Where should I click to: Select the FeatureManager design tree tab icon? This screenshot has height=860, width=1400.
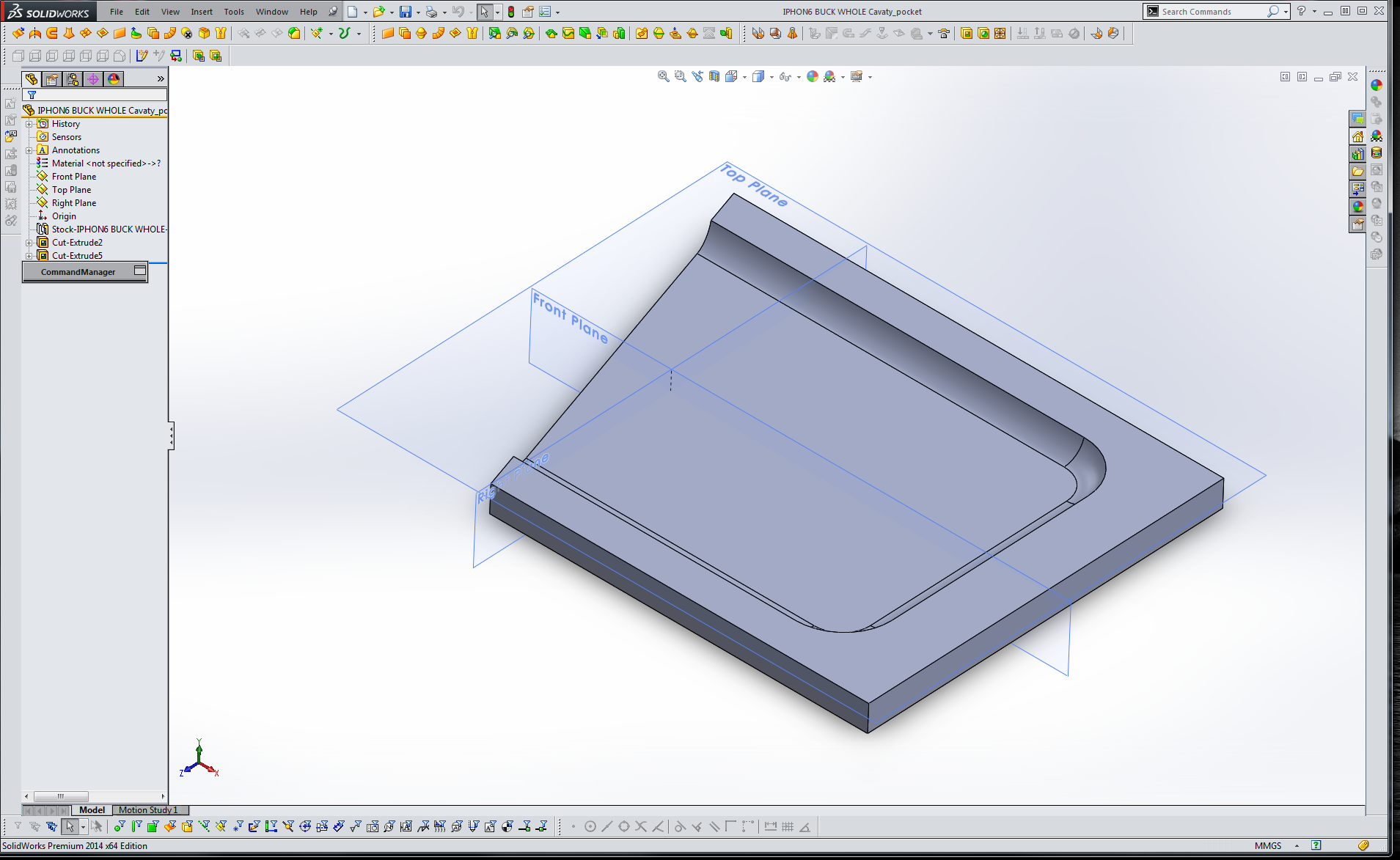tap(32, 79)
